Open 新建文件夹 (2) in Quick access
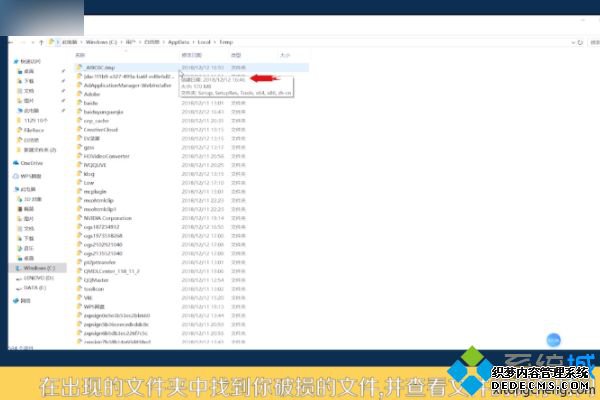This screenshot has height=400, width=600. pyautogui.click(x=37, y=150)
